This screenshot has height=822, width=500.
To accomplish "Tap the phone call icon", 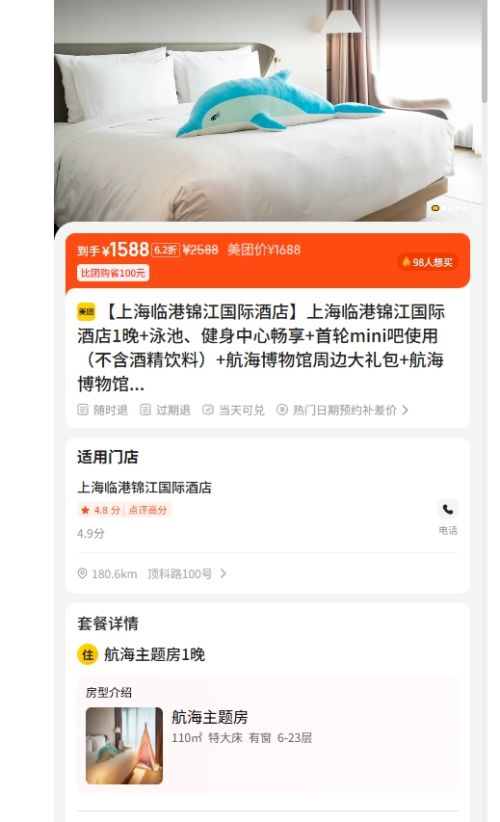I will pyautogui.click(x=448, y=509).
